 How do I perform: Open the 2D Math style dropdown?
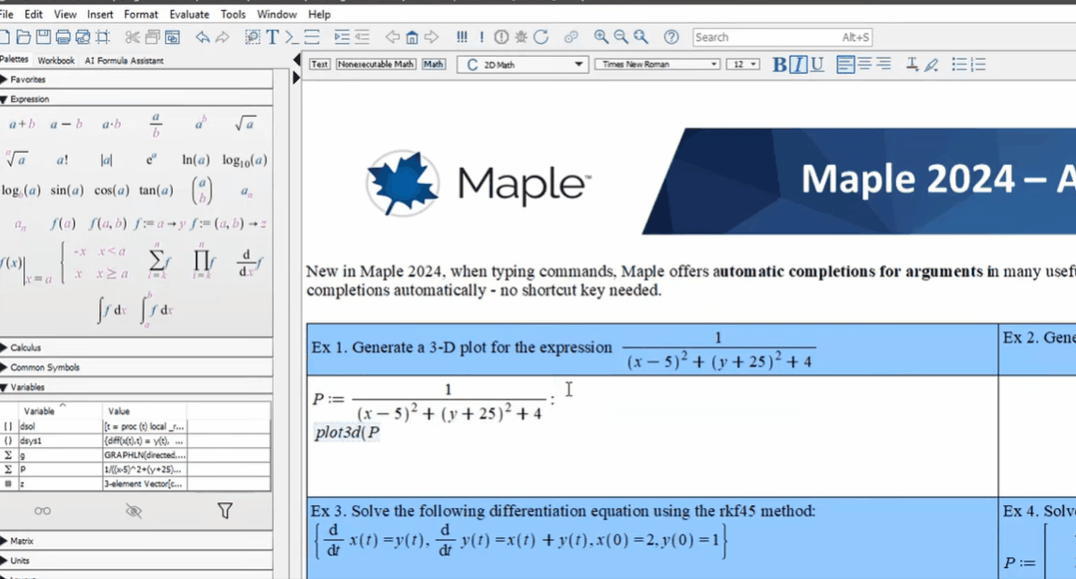pyautogui.click(x=523, y=64)
